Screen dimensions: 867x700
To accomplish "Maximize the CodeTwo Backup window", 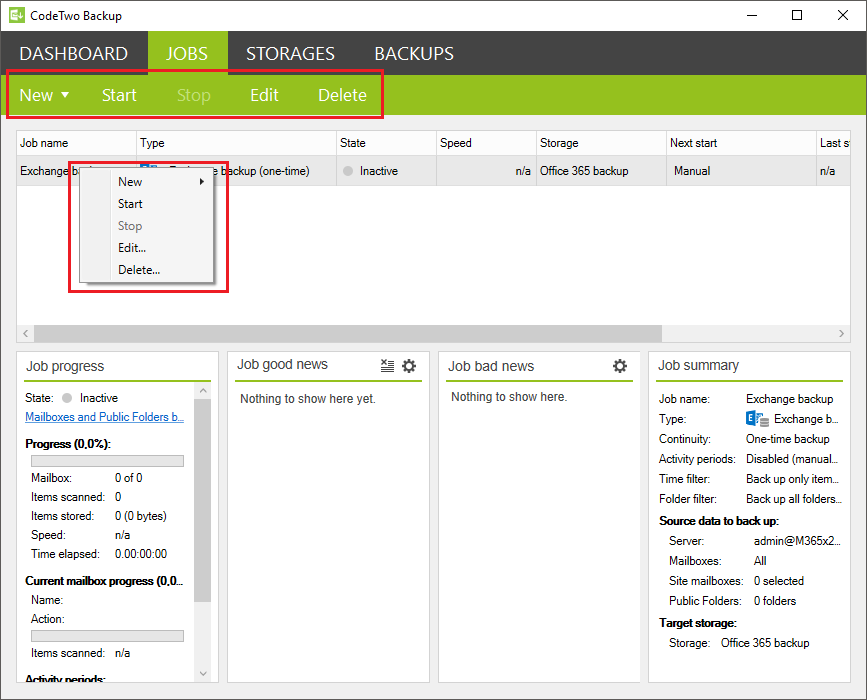I will (797, 15).
